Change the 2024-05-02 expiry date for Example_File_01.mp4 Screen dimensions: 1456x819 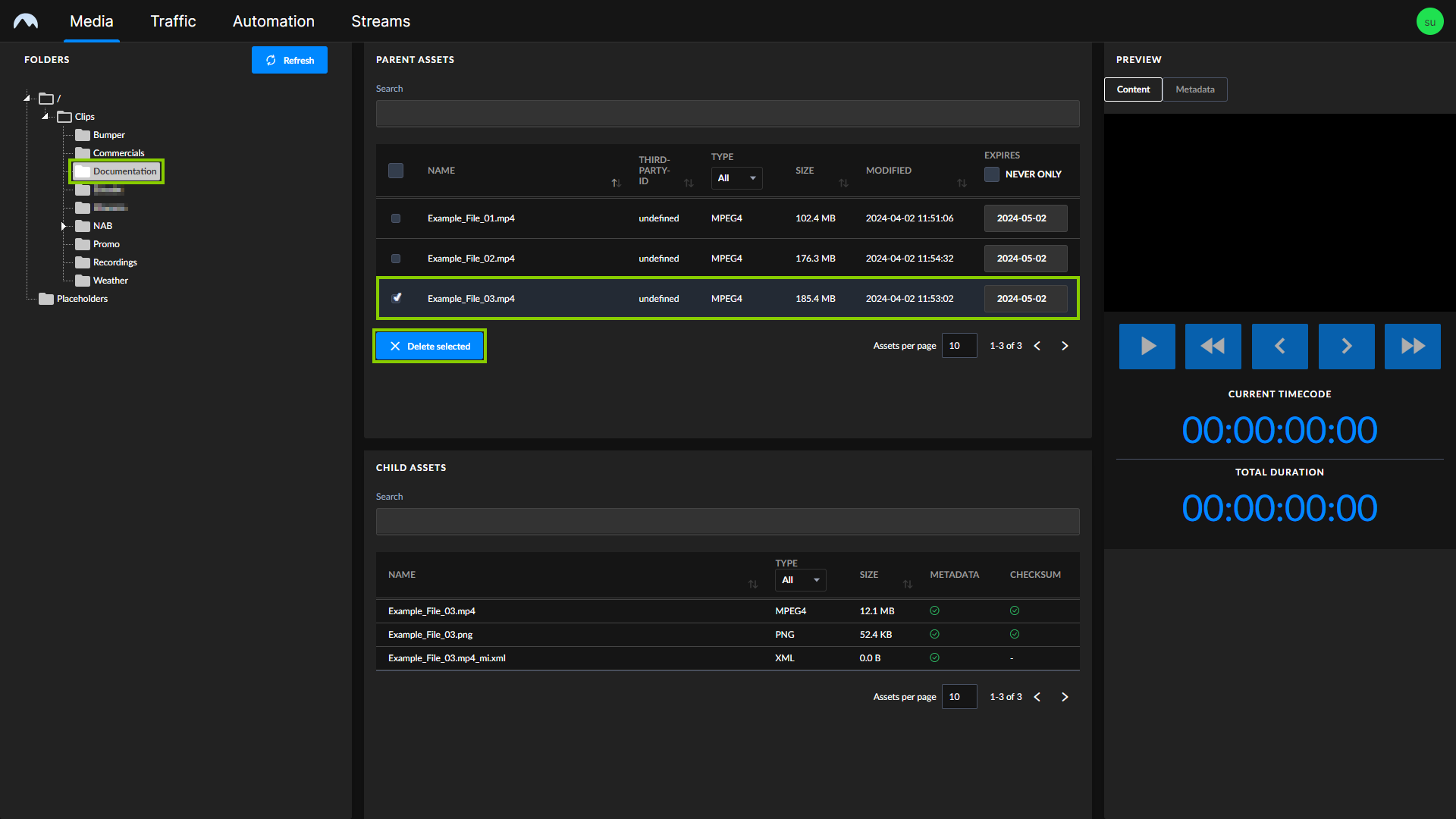coord(1025,218)
